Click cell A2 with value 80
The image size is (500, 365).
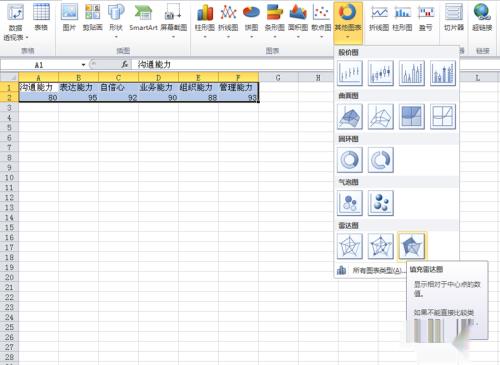tap(38, 97)
